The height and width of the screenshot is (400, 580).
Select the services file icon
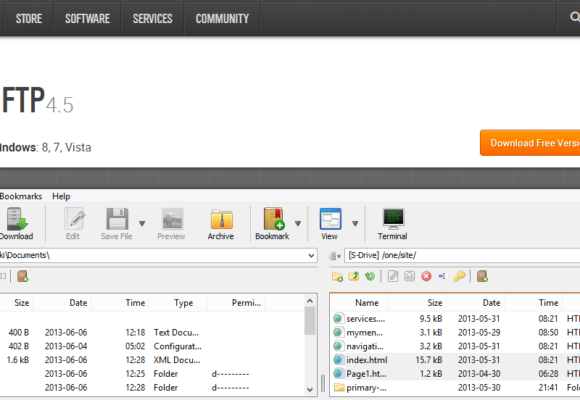point(337,318)
